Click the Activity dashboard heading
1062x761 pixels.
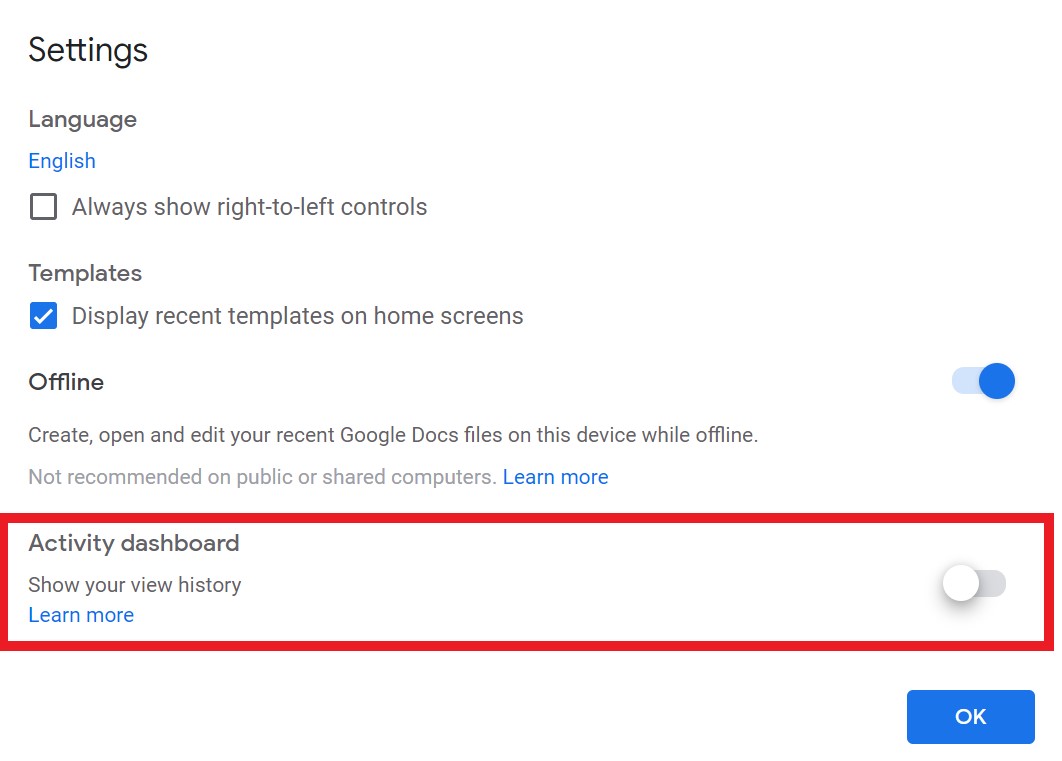pos(134,543)
